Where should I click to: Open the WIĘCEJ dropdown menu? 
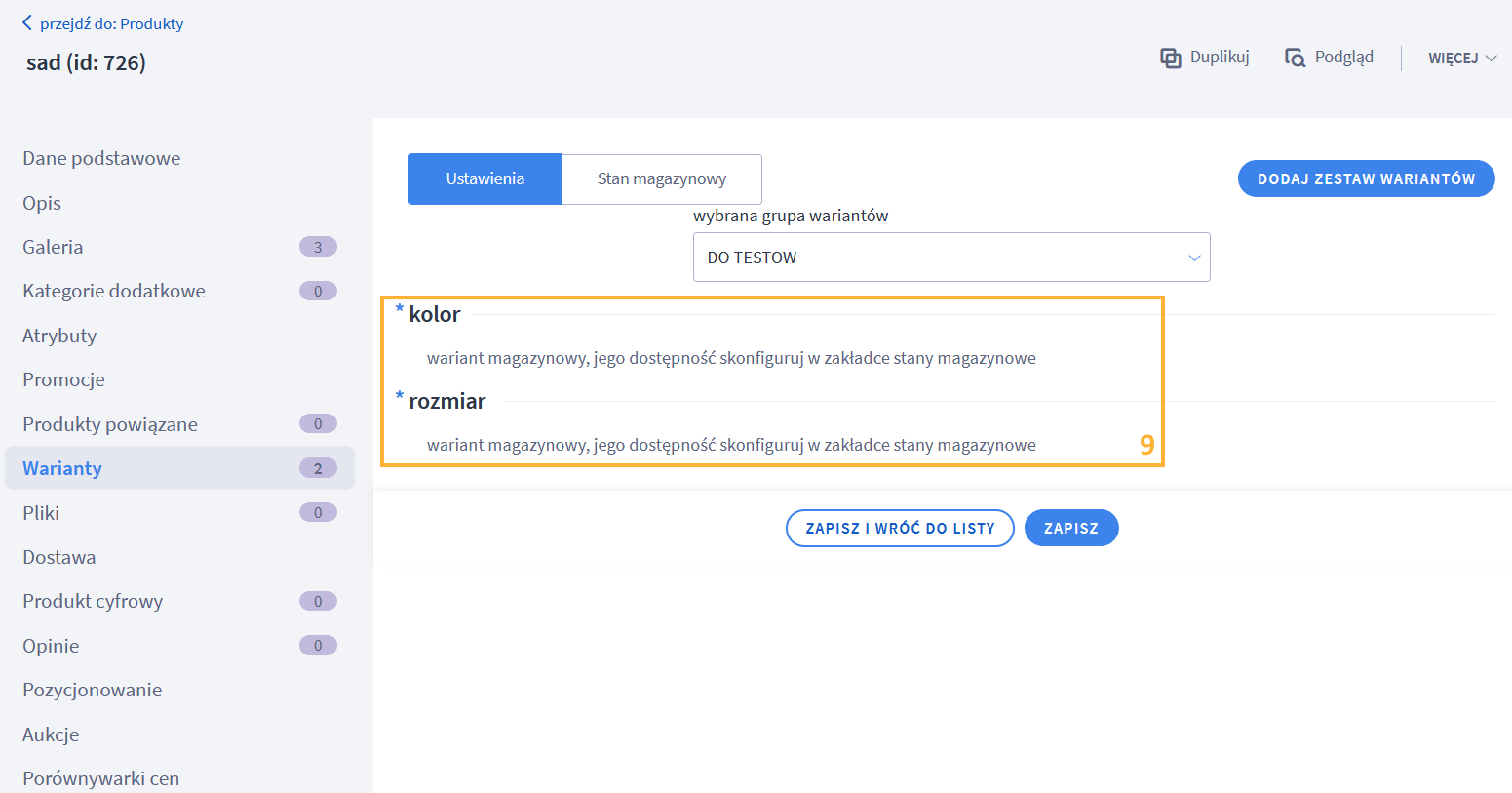(1461, 59)
